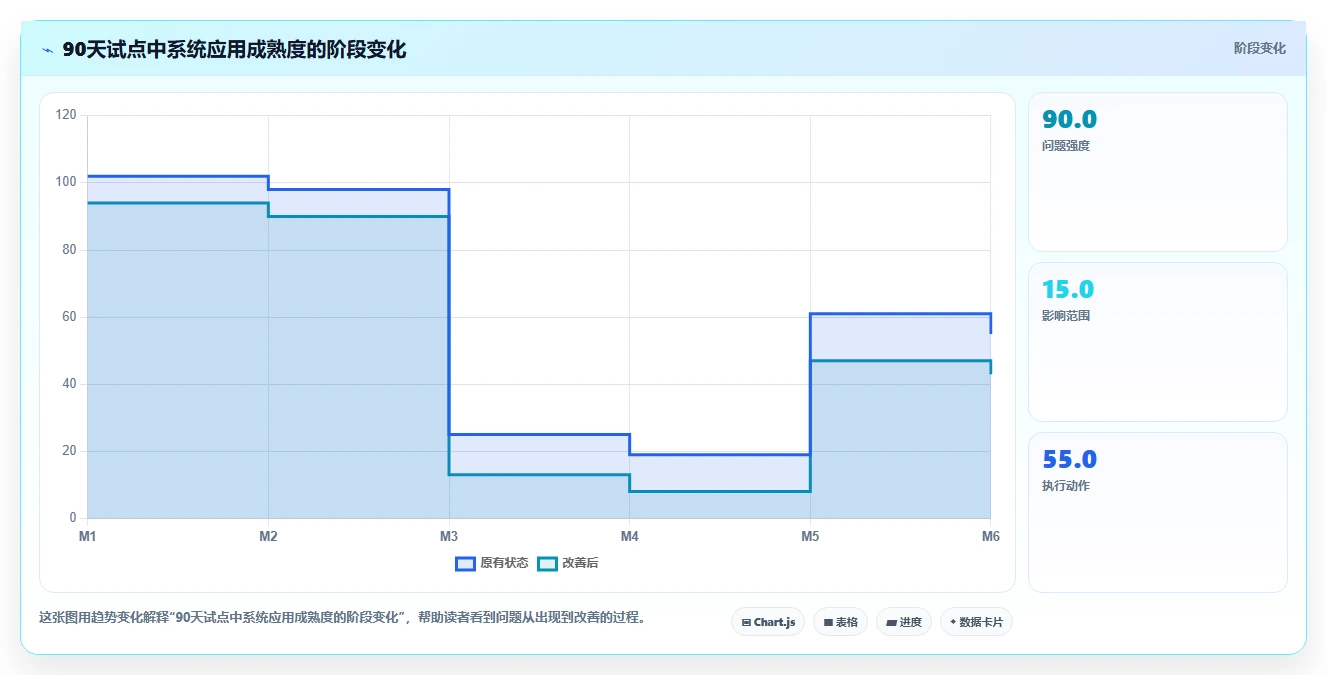1327x675 pixels.
Task: Click the 100 y-axis value
Action: (x=66, y=182)
